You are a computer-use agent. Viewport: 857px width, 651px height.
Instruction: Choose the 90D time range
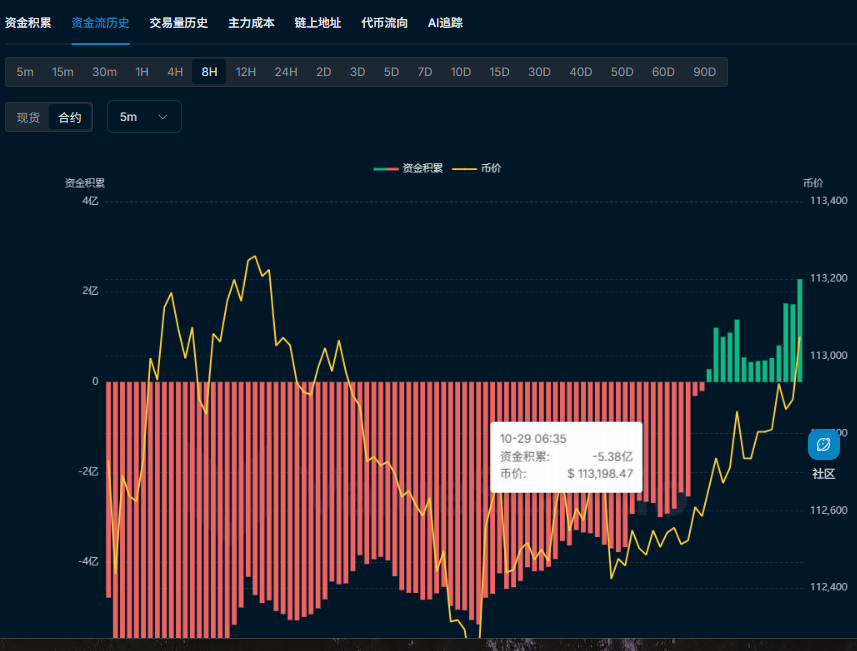coord(704,72)
